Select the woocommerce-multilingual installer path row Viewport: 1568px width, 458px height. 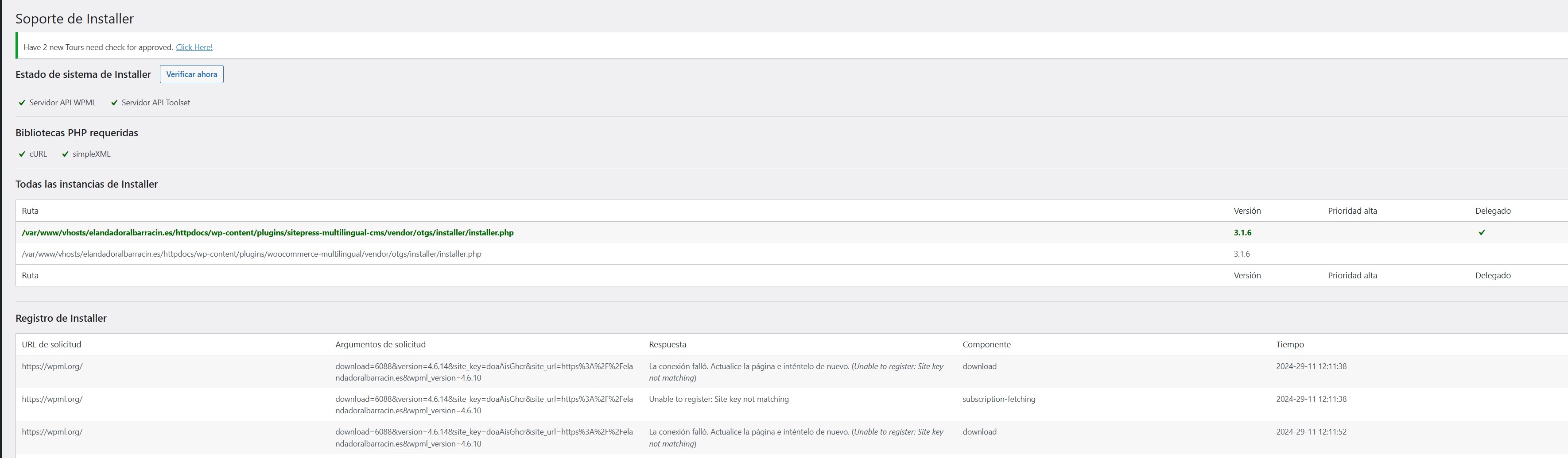point(252,254)
